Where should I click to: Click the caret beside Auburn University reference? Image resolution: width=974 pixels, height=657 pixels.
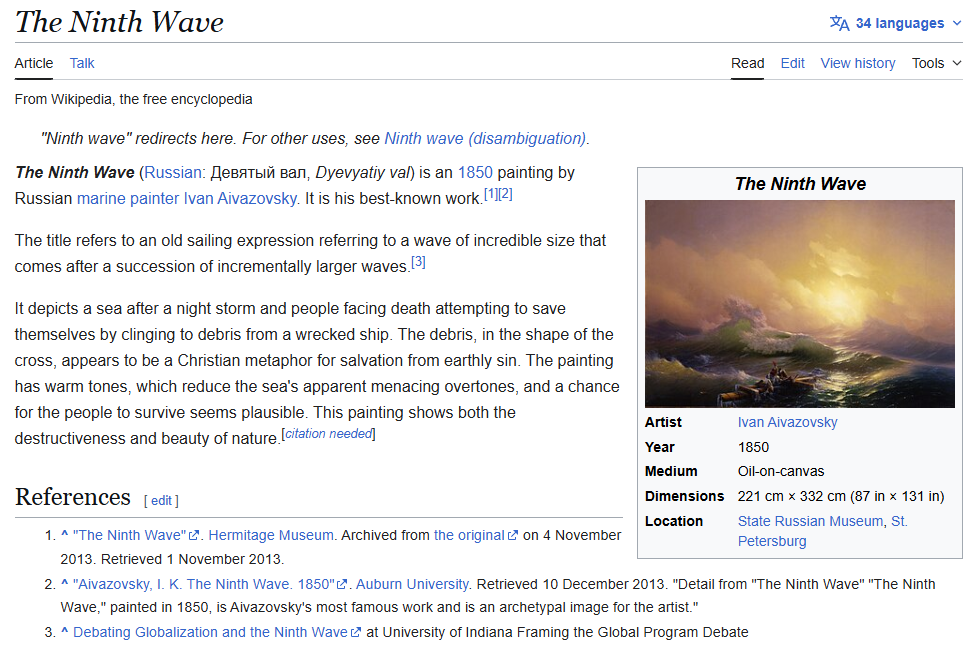tap(64, 584)
